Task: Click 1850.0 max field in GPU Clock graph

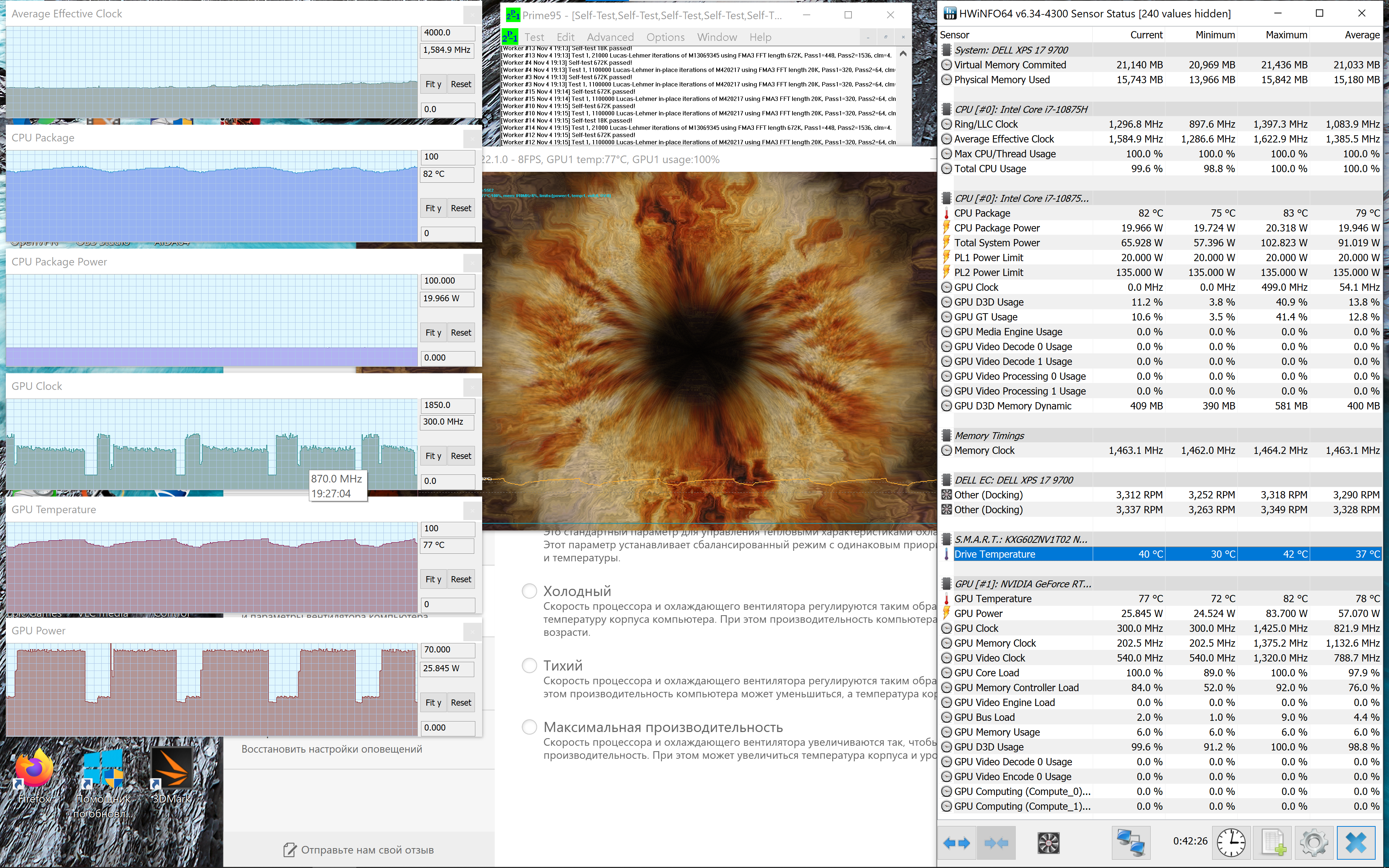Action: point(448,405)
